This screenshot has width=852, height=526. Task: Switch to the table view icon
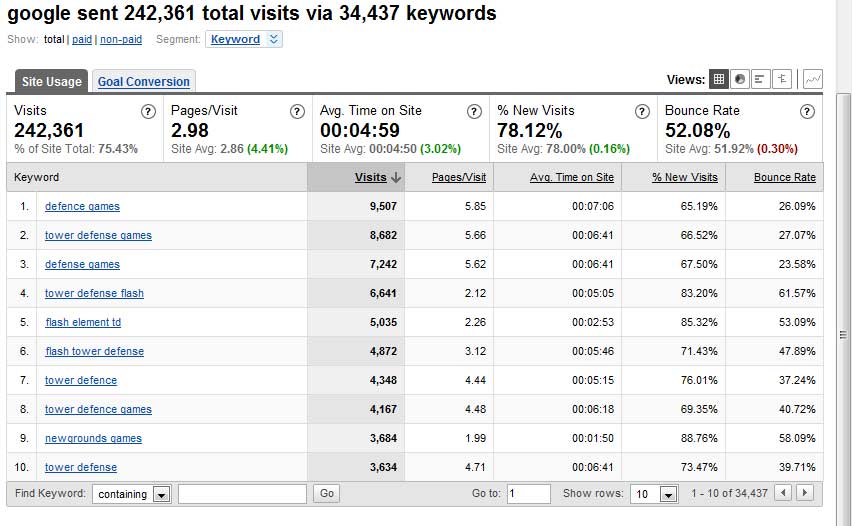(718, 79)
